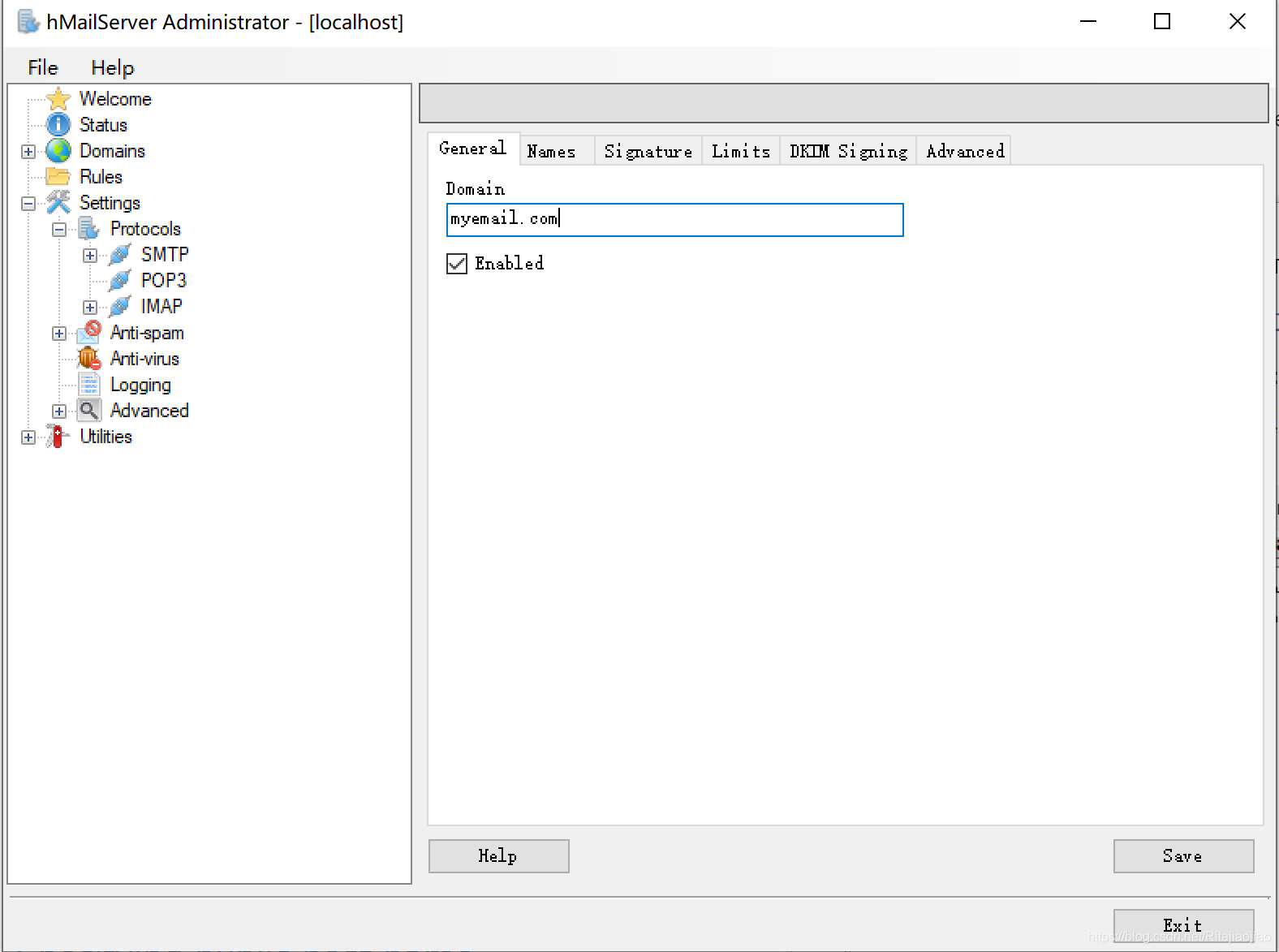Select POP3 label in the tree
The height and width of the screenshot is (952, 1279).
[164, 281]
